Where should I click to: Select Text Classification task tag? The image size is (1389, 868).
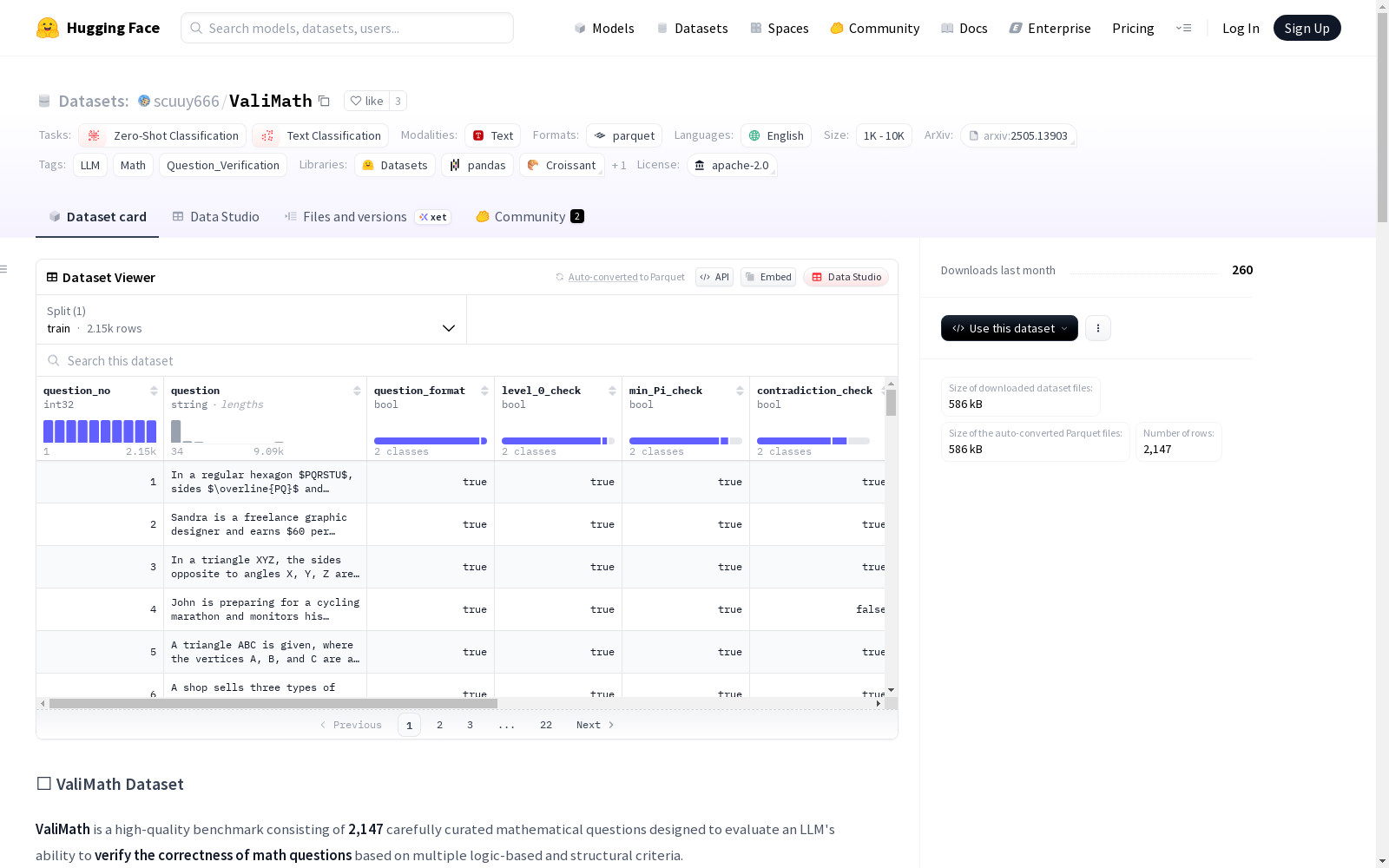[x=321, y=135]
